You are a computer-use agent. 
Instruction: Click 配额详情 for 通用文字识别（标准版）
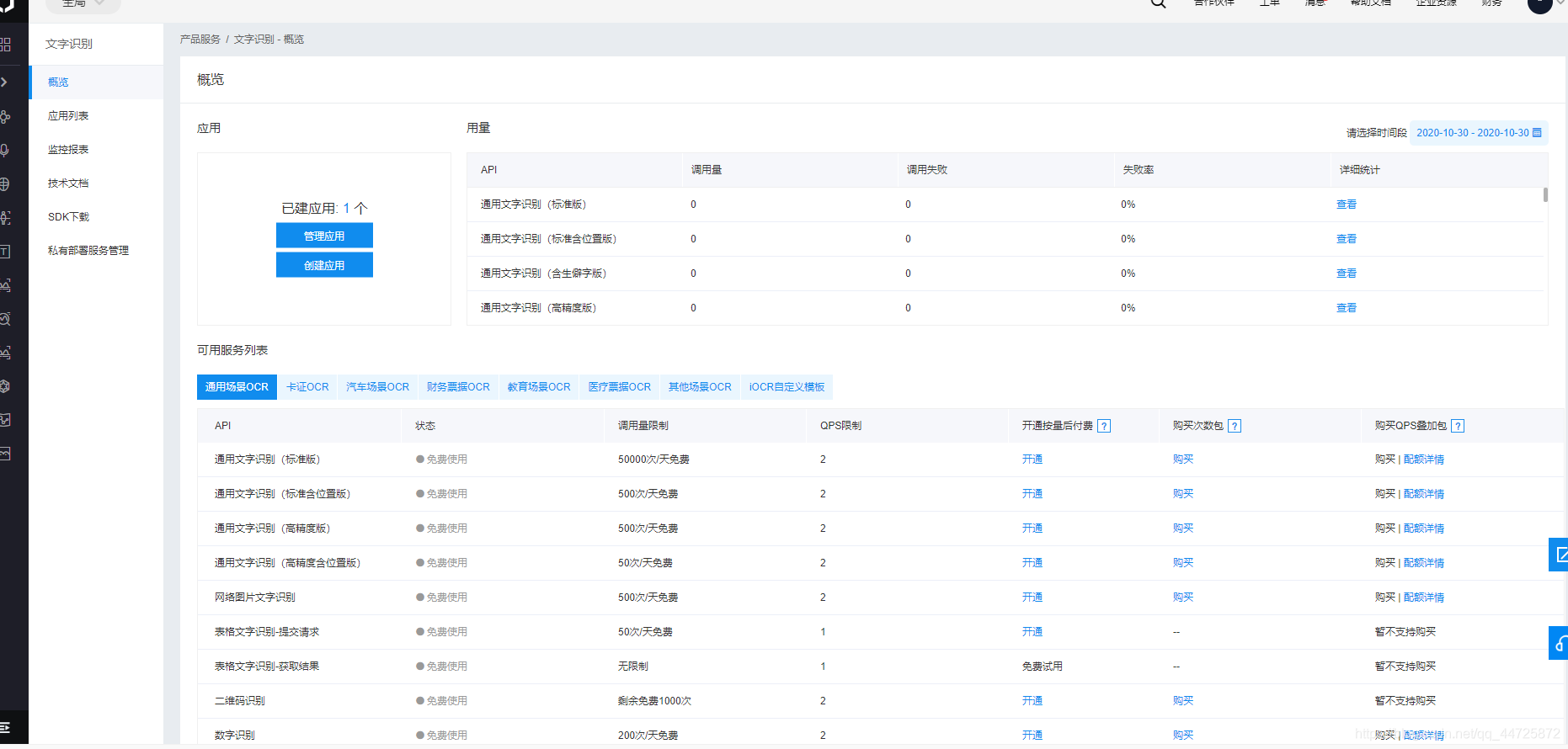click(1424, 459)
